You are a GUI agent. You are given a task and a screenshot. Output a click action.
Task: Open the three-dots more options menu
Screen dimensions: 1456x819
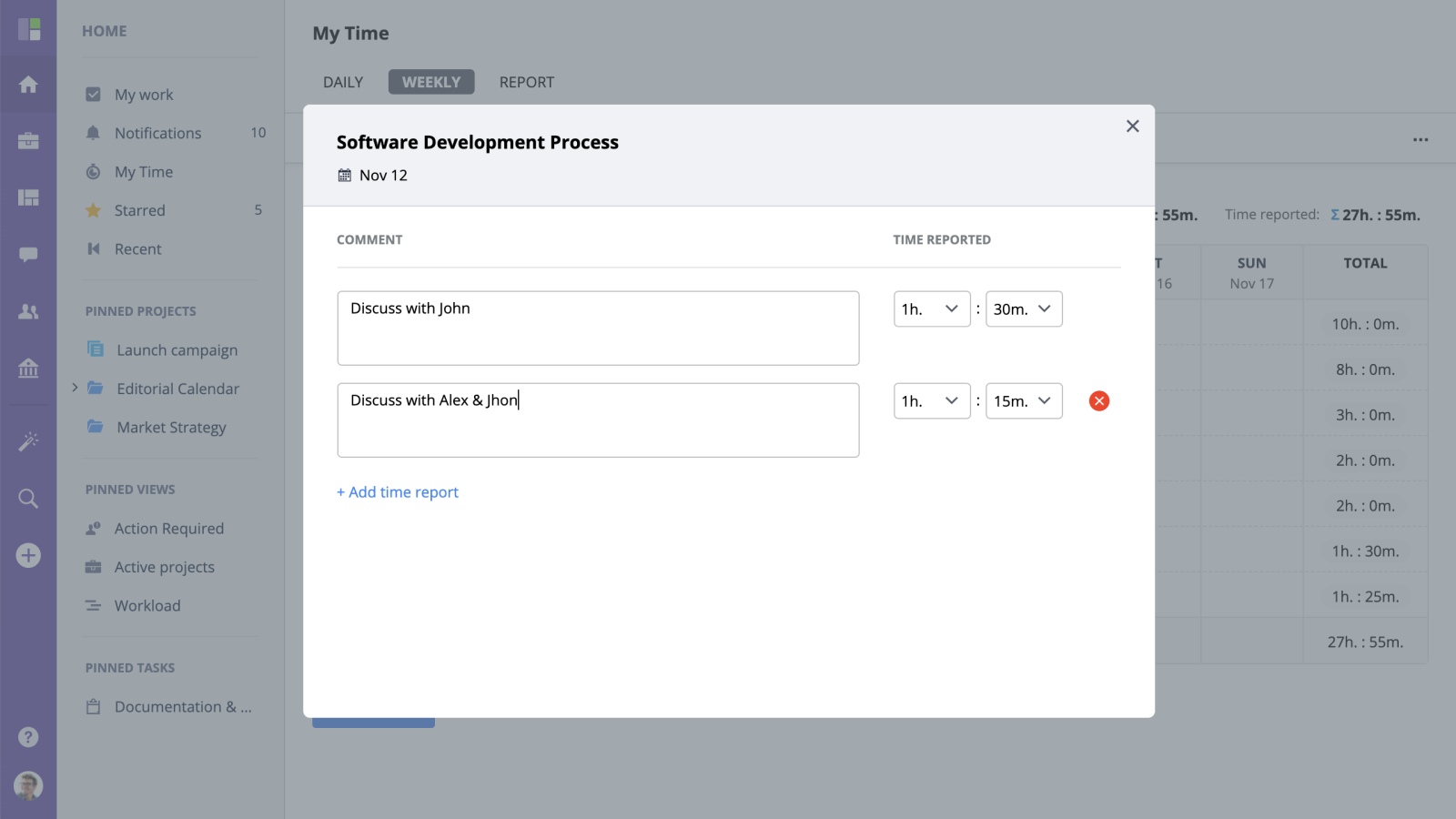pos(1421,139)
